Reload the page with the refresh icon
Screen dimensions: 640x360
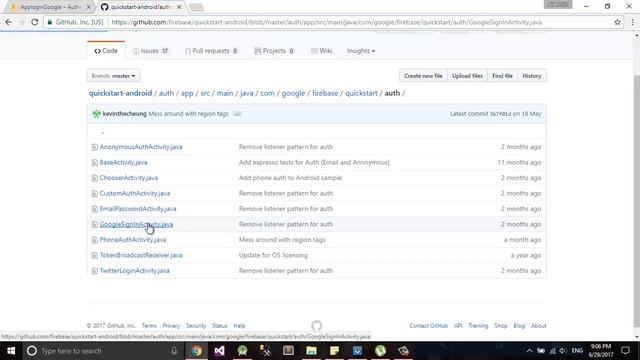(x=35, y=22)
